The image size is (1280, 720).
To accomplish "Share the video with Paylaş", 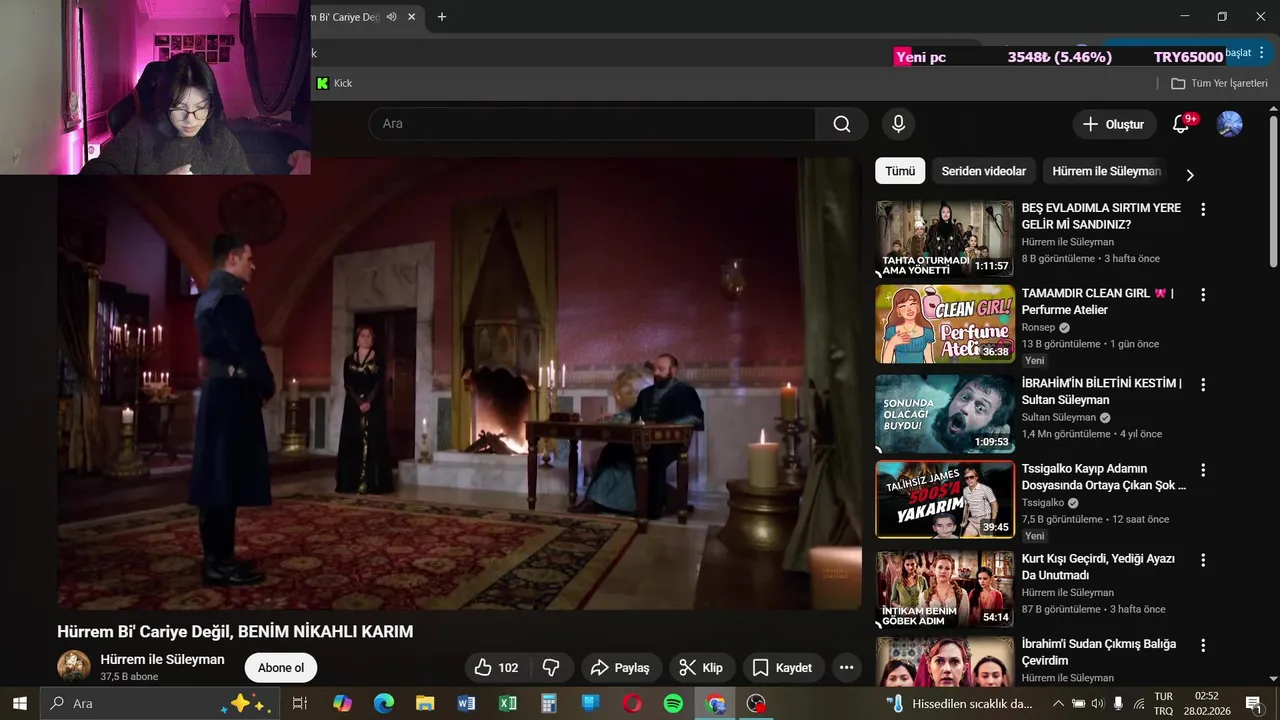I will (620, 668).
